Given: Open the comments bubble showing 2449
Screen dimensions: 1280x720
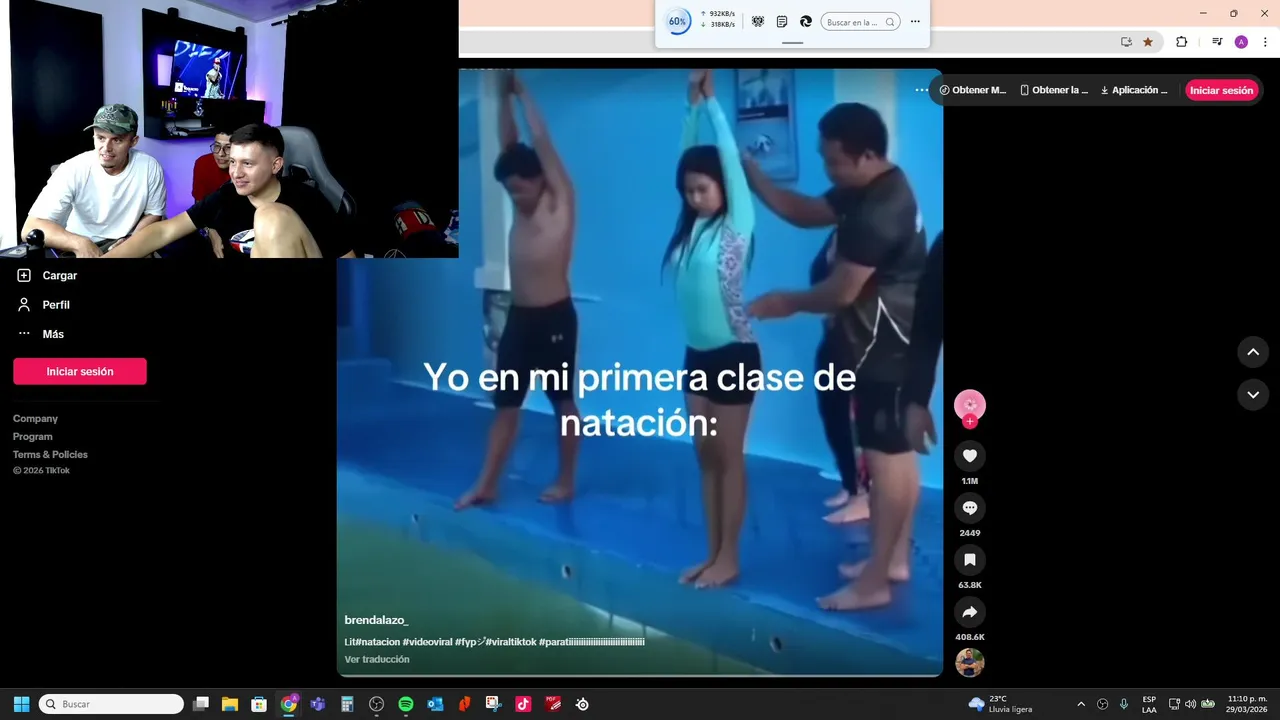Looking at the screenshot, I should [969, 508].
